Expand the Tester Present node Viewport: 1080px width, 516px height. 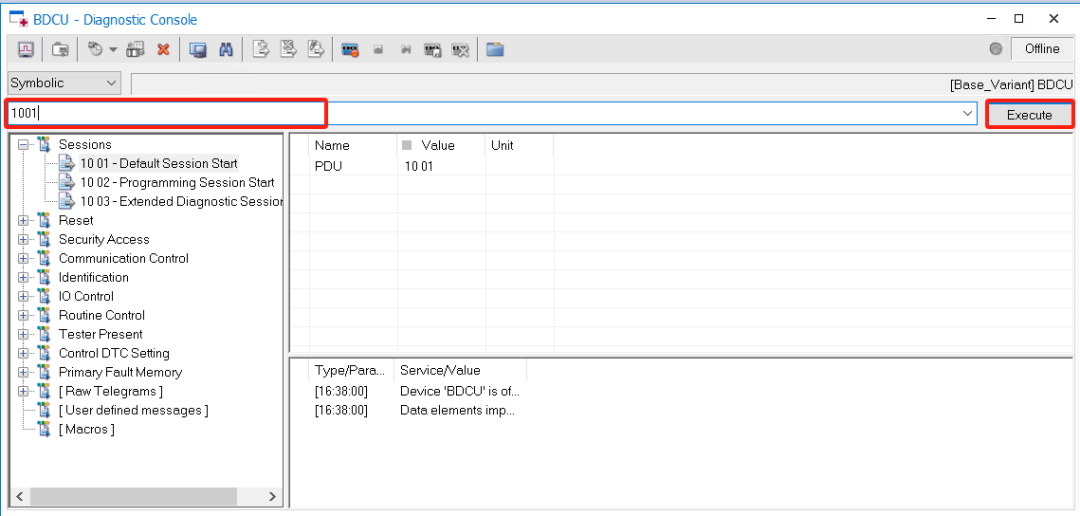24,334
